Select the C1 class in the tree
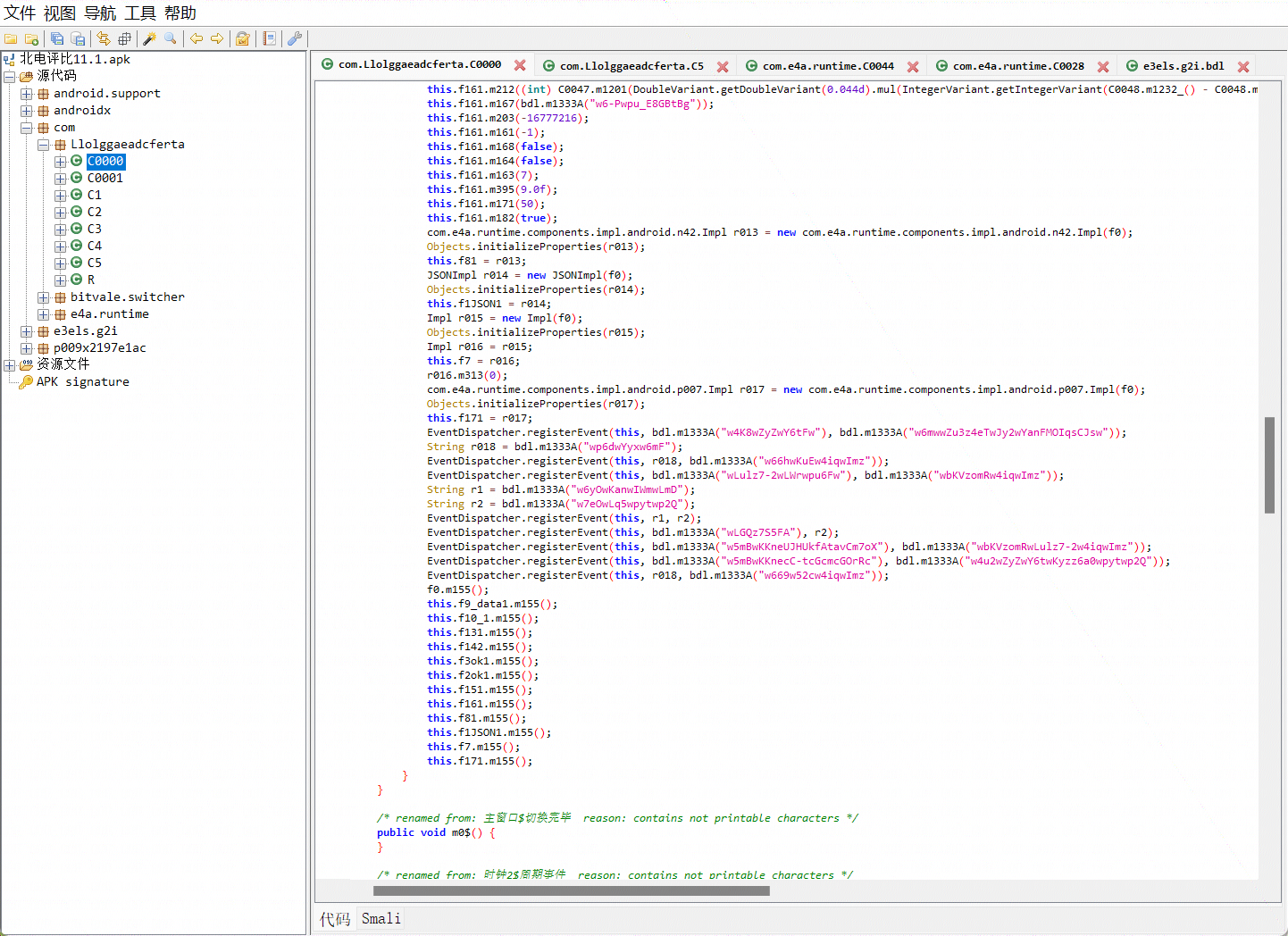The height and width of the screenshot is (936, 1288). click(x=95, y=195)
